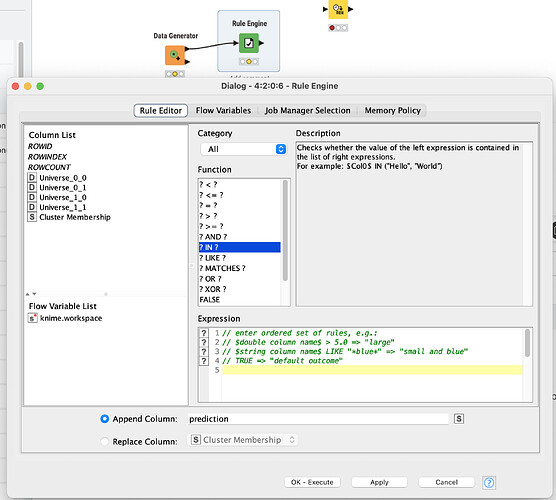Click the Cancel button
The width and height of the screenshot is (556, 500).
(446, 482)
